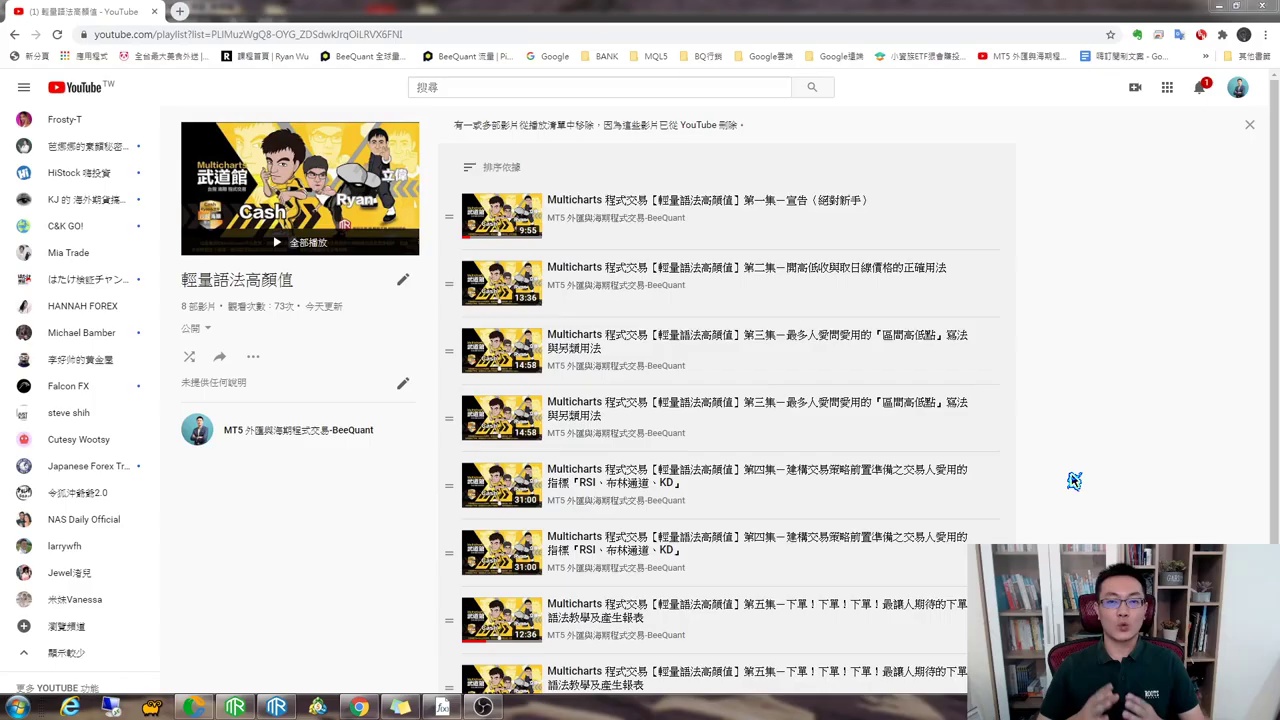Open the HANNAH FOREX channel
Screen dimensions: 1280x720
(x=80, y=306)
